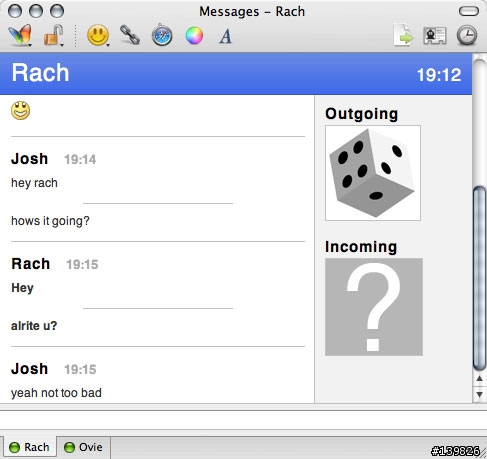Click the 'yeah not too bad' message
The width and height of the screenshot is (487, 459).
(56, 393)
